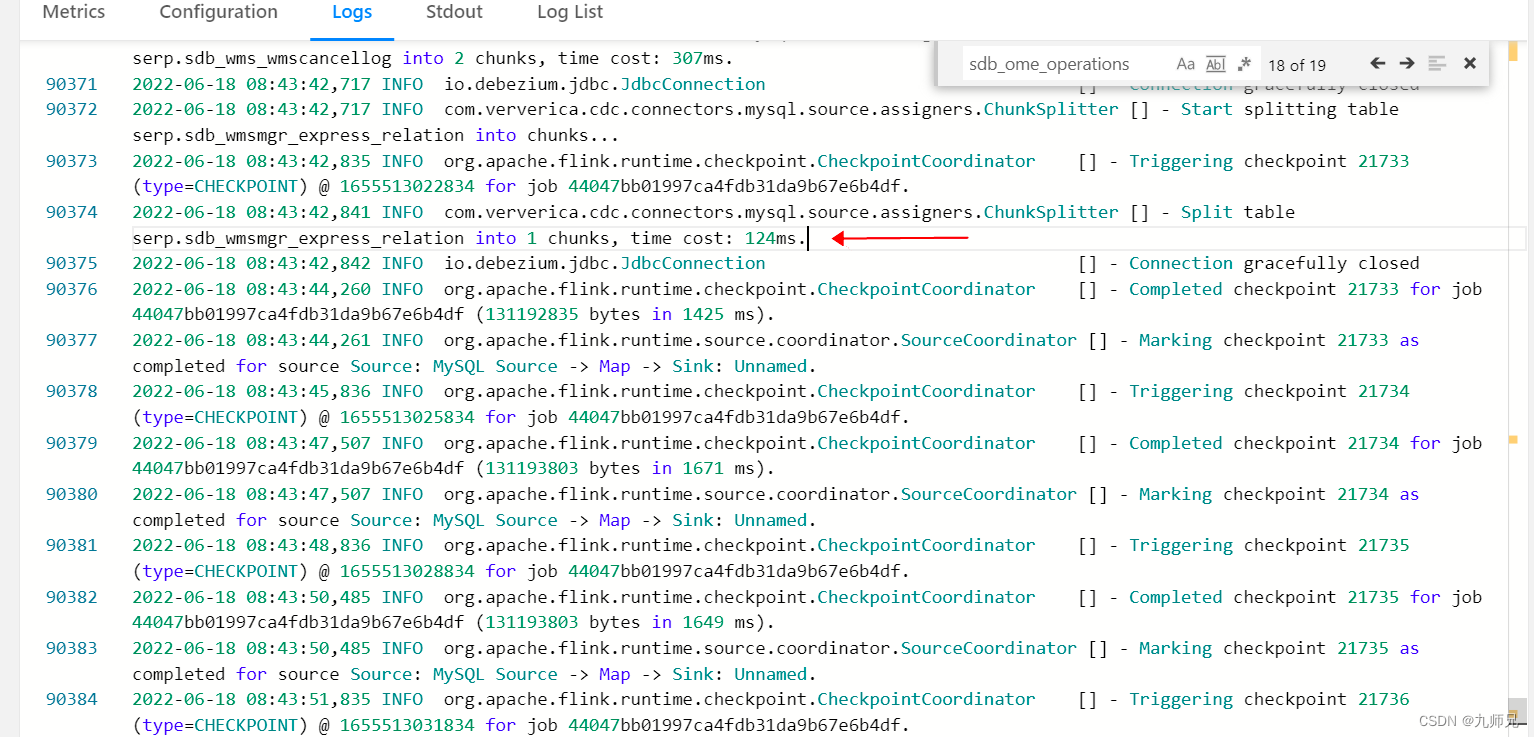The height and width of the screenshot is (737, 1534).
Task: Click the CheckpointCoordinator link on line 90373
Action: (x=925, y=160)
